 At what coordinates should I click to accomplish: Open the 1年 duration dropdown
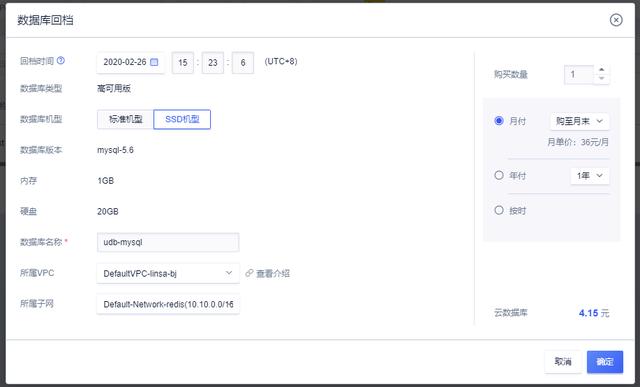(x=590, y=176)
